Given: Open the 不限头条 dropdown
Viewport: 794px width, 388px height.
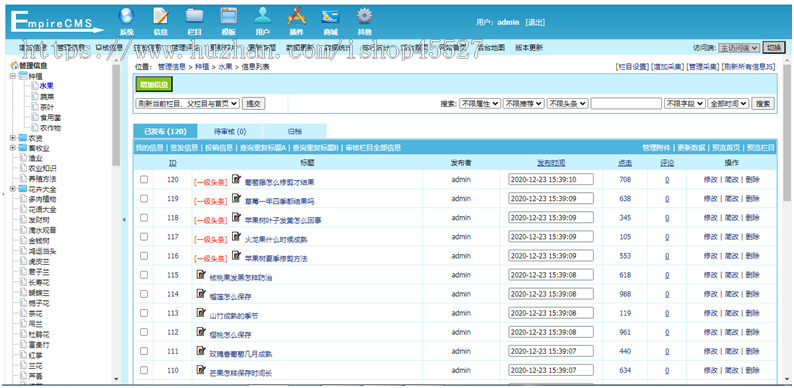Looking at the screenshot, I should point(567,103).
